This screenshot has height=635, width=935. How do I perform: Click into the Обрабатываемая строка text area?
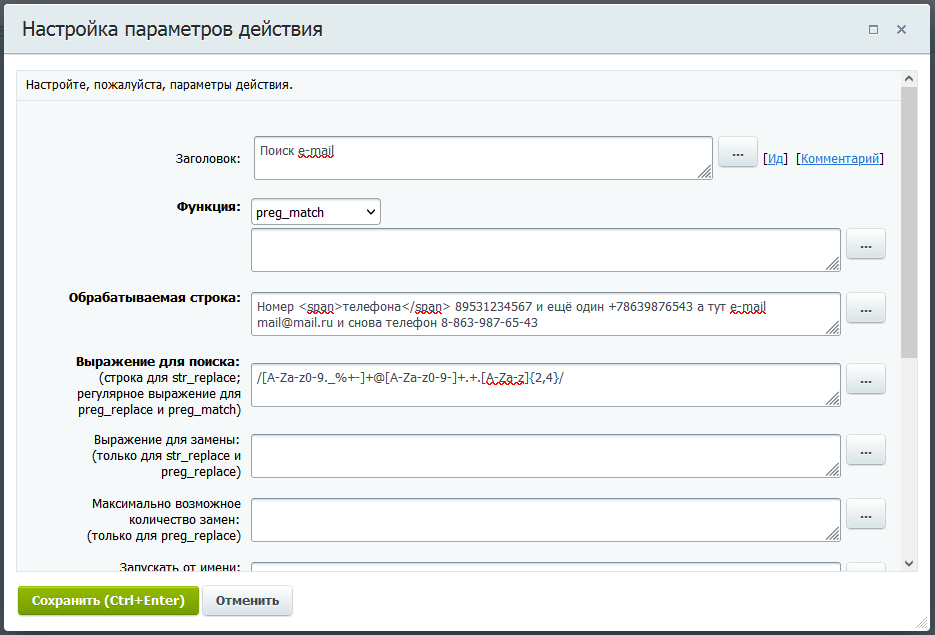coord(545,314)
